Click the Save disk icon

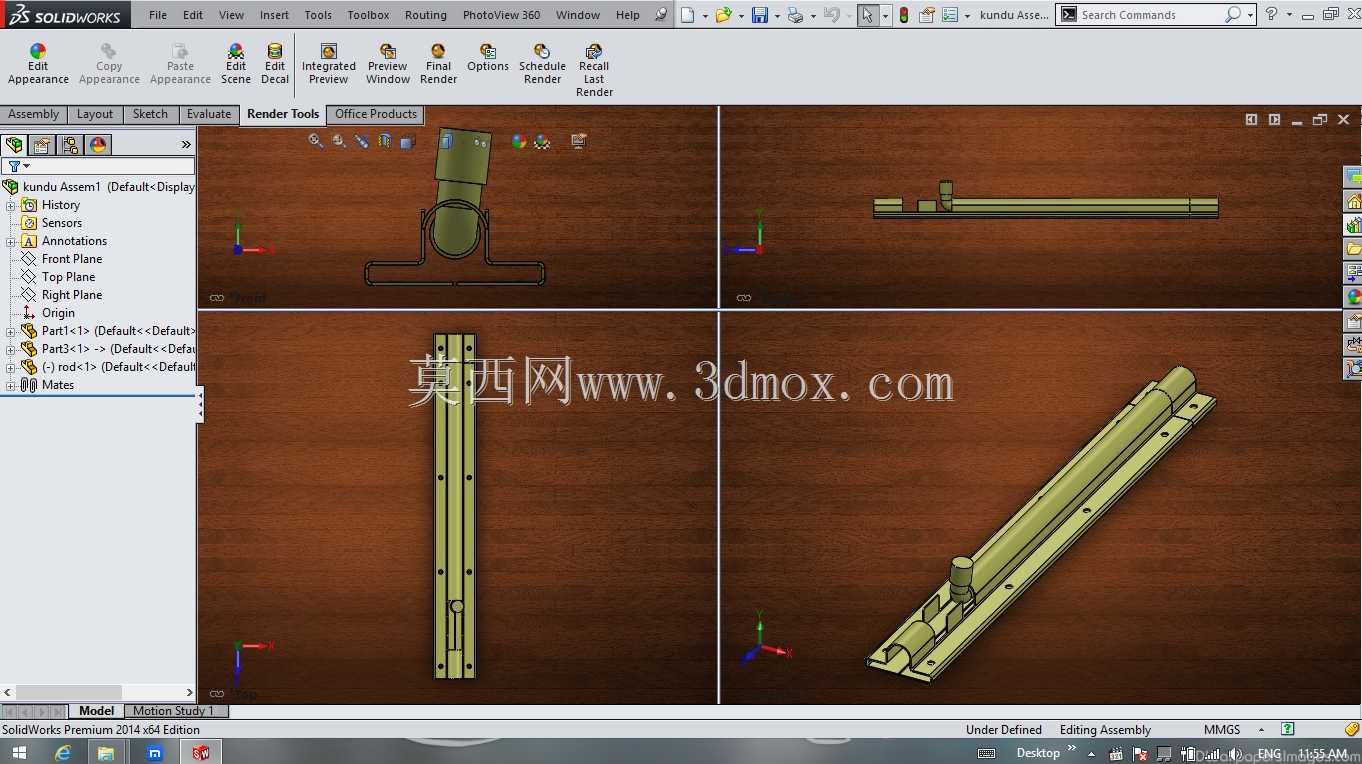pyautogui.click(x=760, y=15)
